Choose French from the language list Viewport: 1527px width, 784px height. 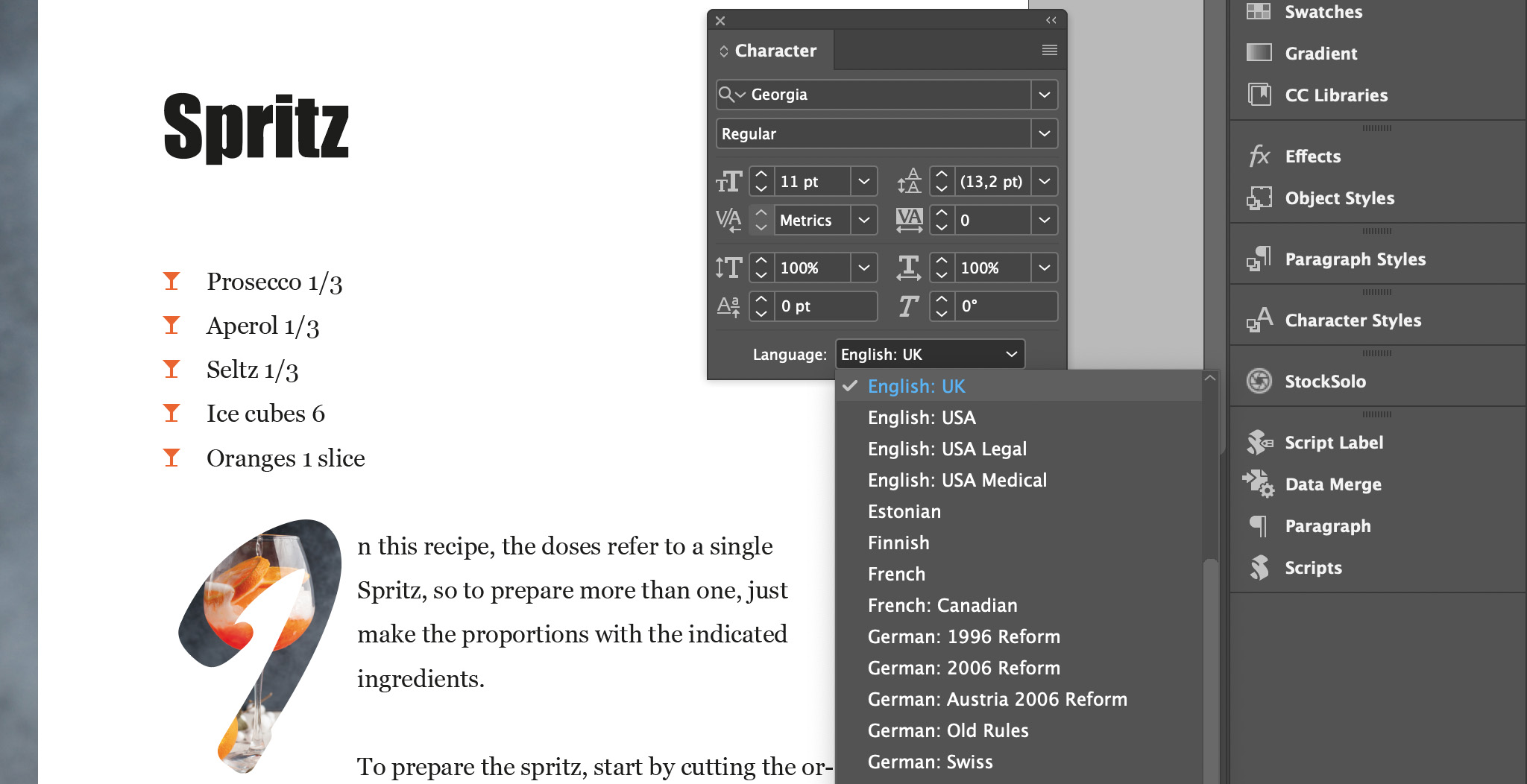pyautogui.click(x=1018, y=574)
